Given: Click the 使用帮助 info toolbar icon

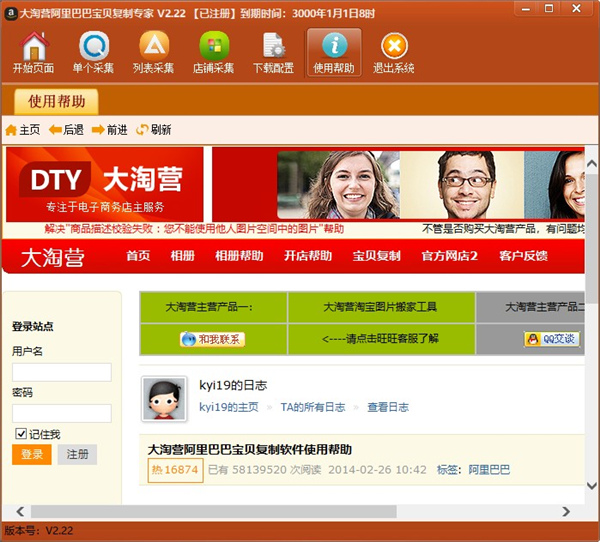Looking at the screenshot, I should click(334, 52).
